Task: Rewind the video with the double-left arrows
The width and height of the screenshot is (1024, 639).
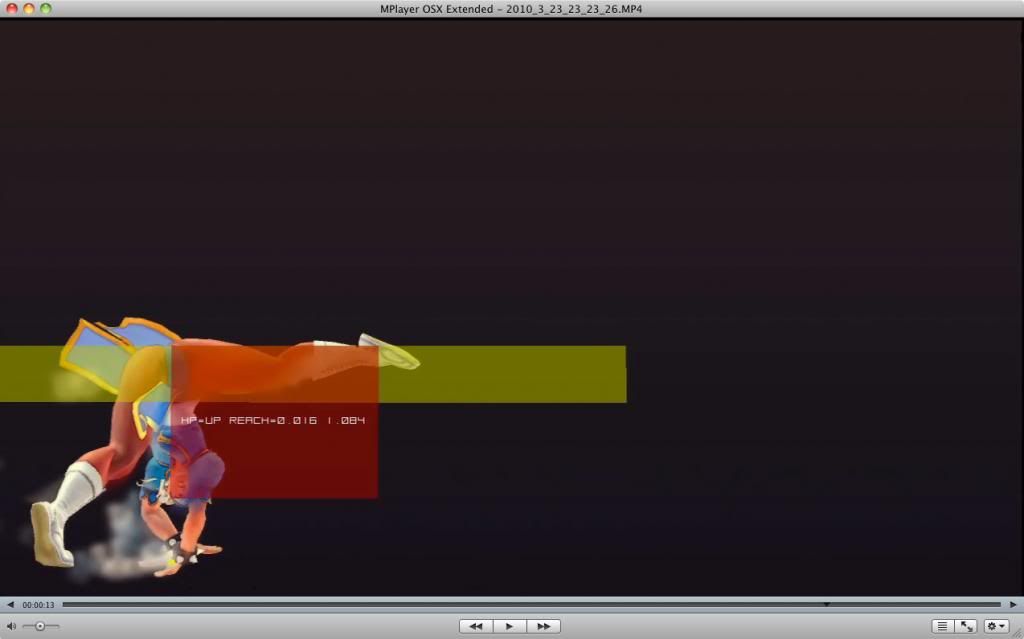Action: pos(476,626)
